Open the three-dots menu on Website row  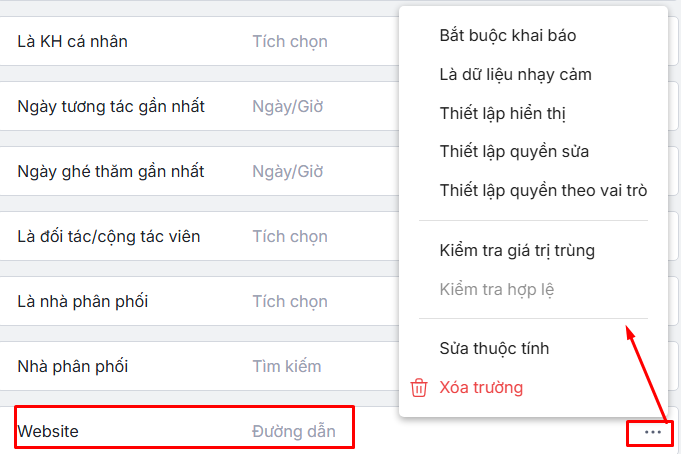tap(653, 432)
